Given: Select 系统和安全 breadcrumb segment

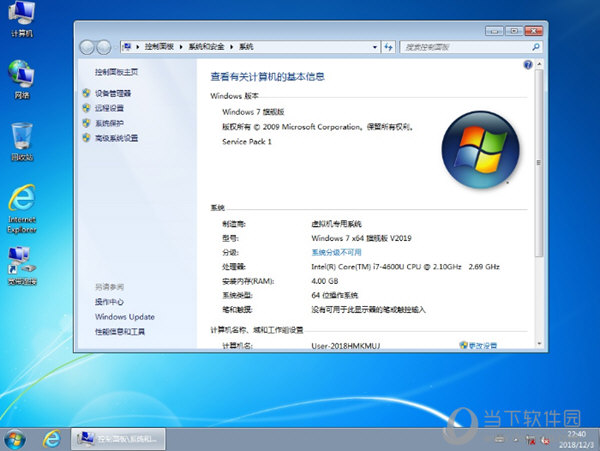Looking at the screenshot, I should click(x=206, y=47).
